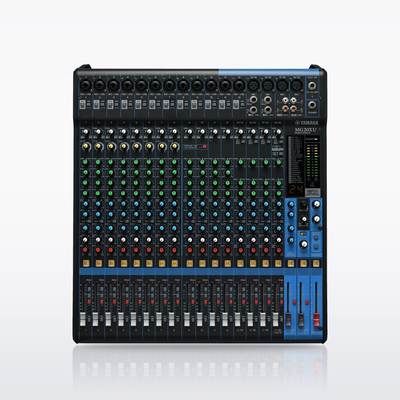Image resolution: width=400 pixels, height=400 pixels.
Task: Click the top-right foot switch jack
Action: click(x=312, y=86)
